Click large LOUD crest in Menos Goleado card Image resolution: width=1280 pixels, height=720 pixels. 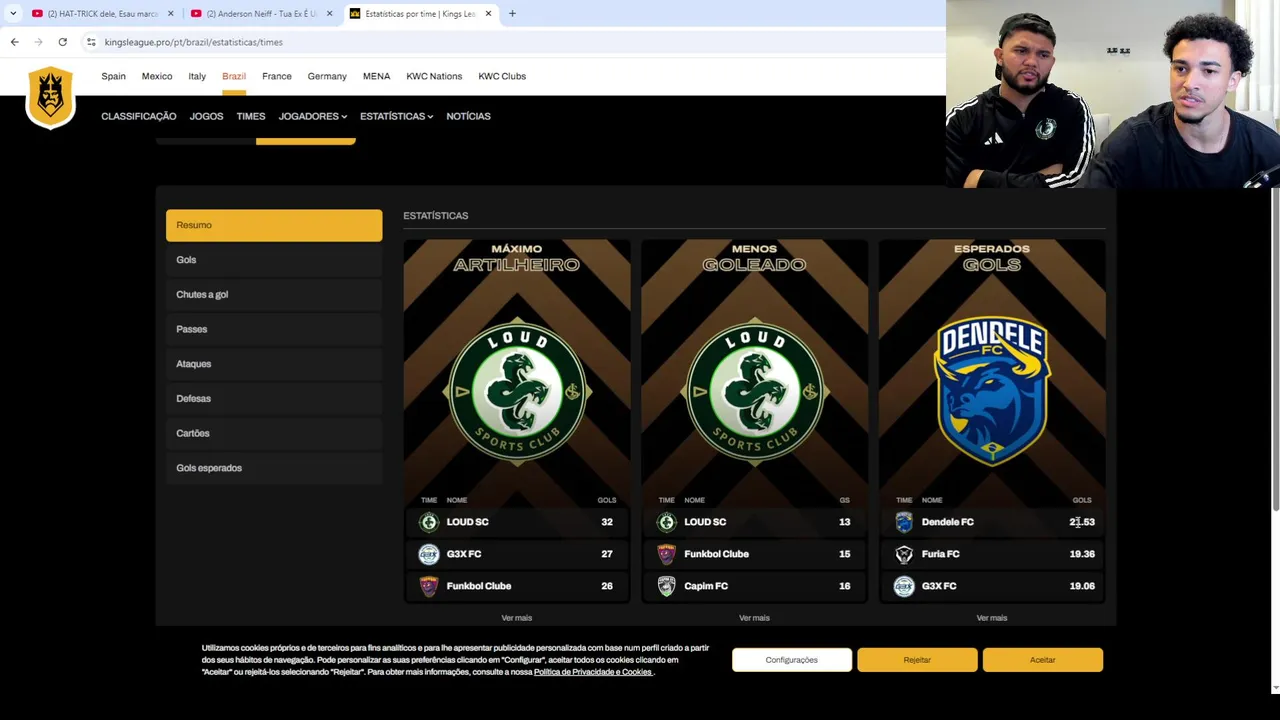click(x=755, y=392)
